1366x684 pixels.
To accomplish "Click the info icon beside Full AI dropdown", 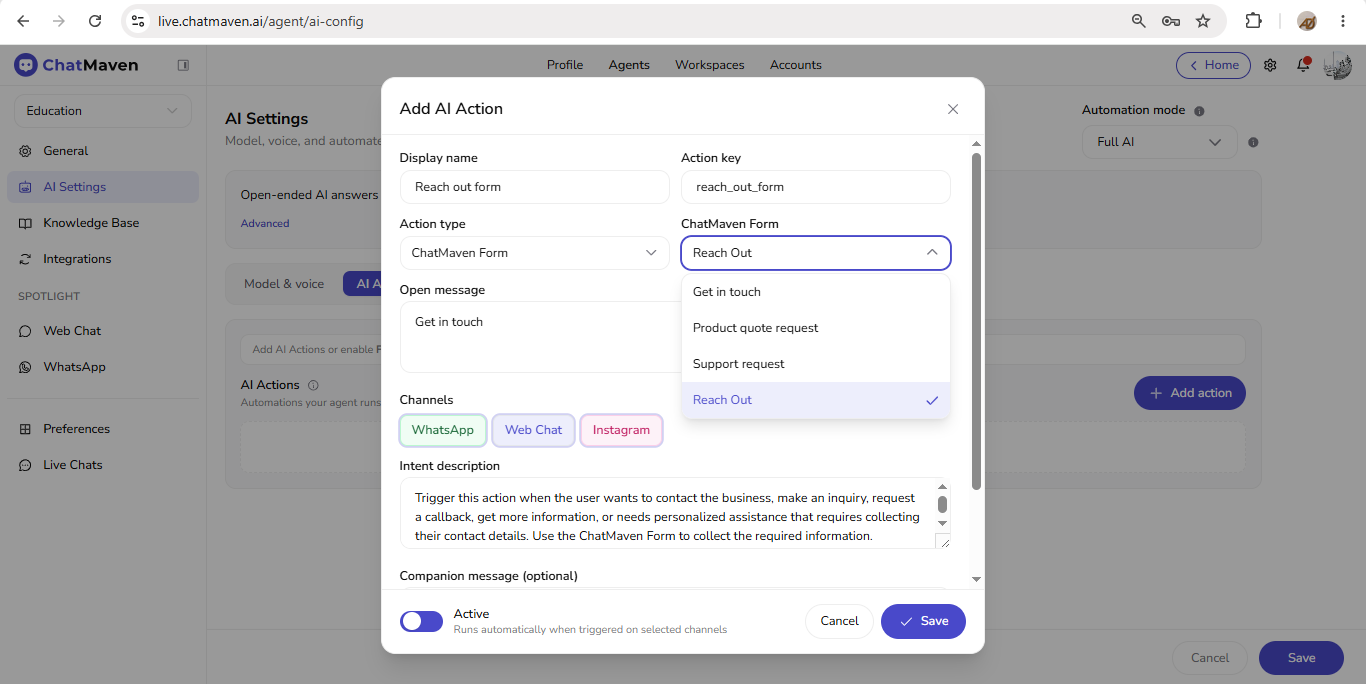I will click(x=1253, y=142).
